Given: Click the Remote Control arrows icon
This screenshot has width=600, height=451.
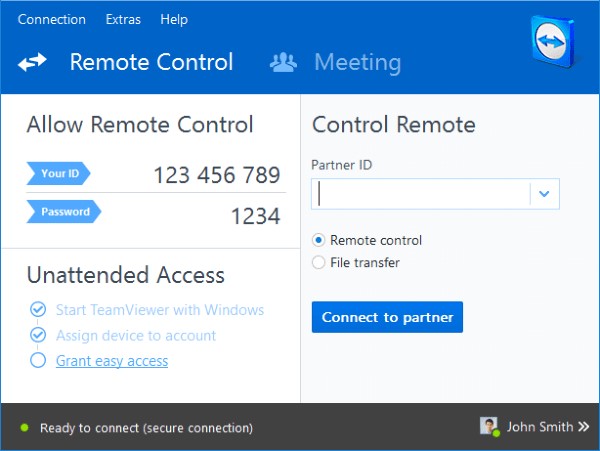Looking at the screenshot, I should tap(33, 62).
